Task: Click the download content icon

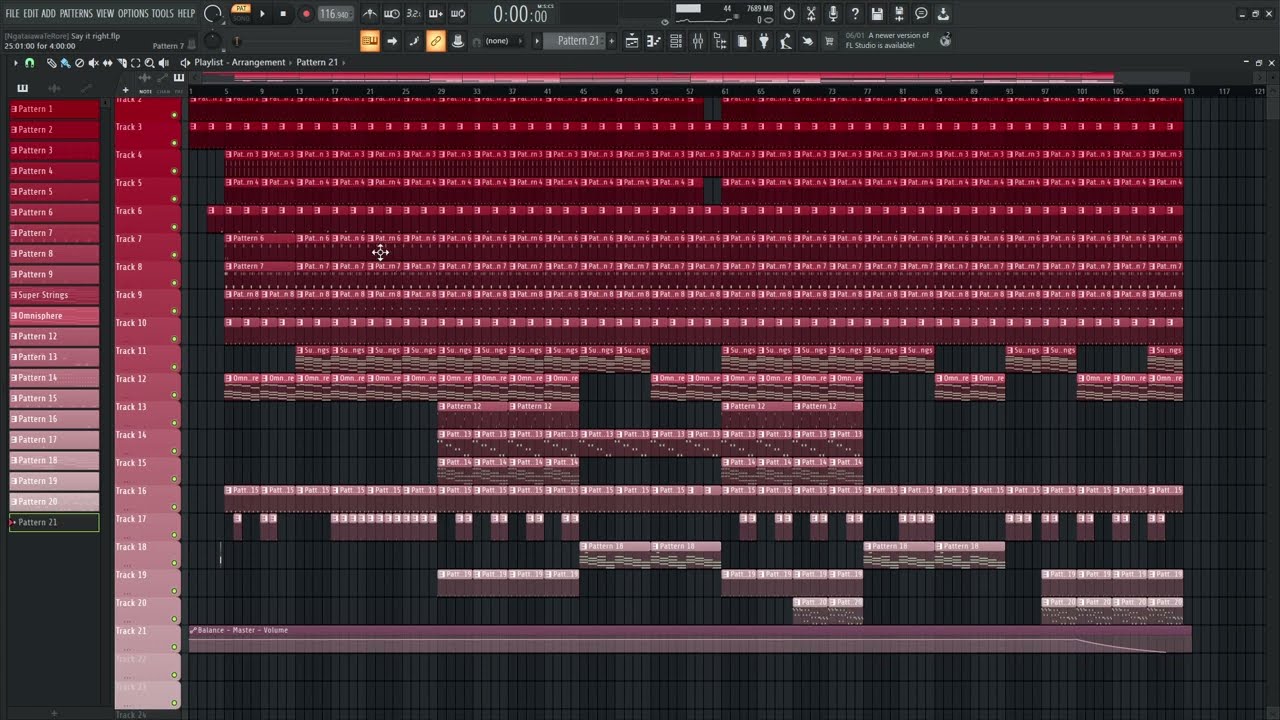Action: click(944, 14)
